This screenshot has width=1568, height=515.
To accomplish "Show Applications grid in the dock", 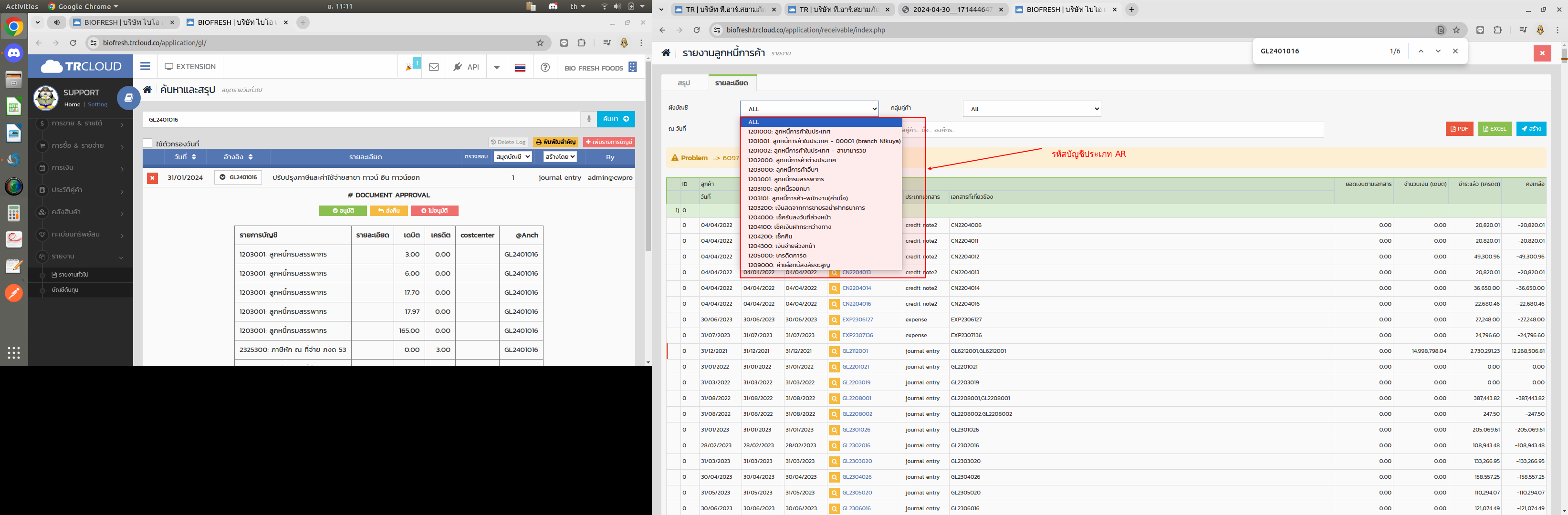I will 13,353.
